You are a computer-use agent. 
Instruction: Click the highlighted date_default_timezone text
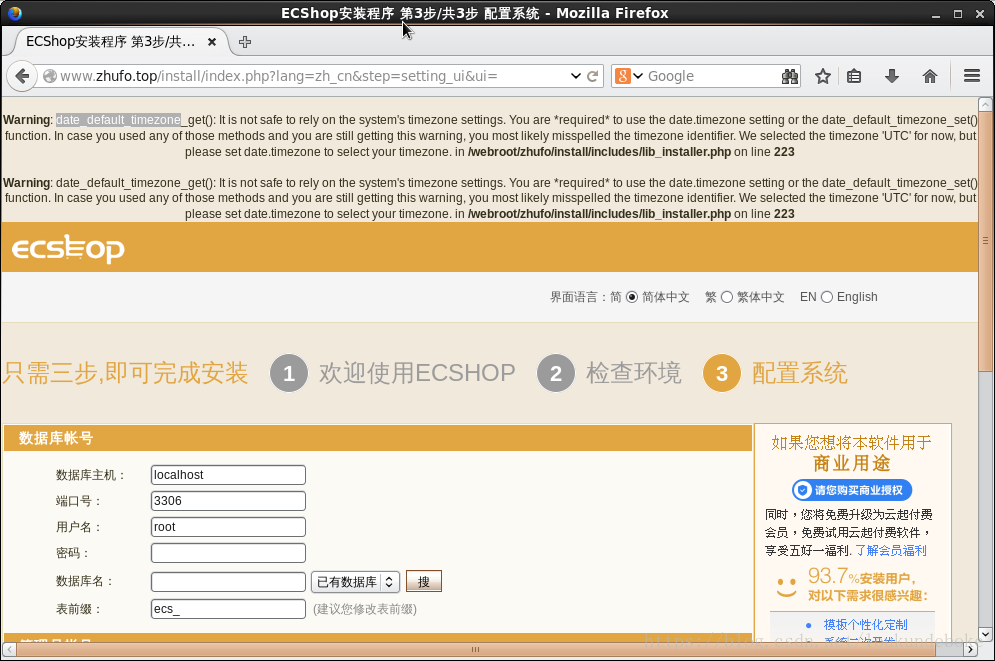119,120
